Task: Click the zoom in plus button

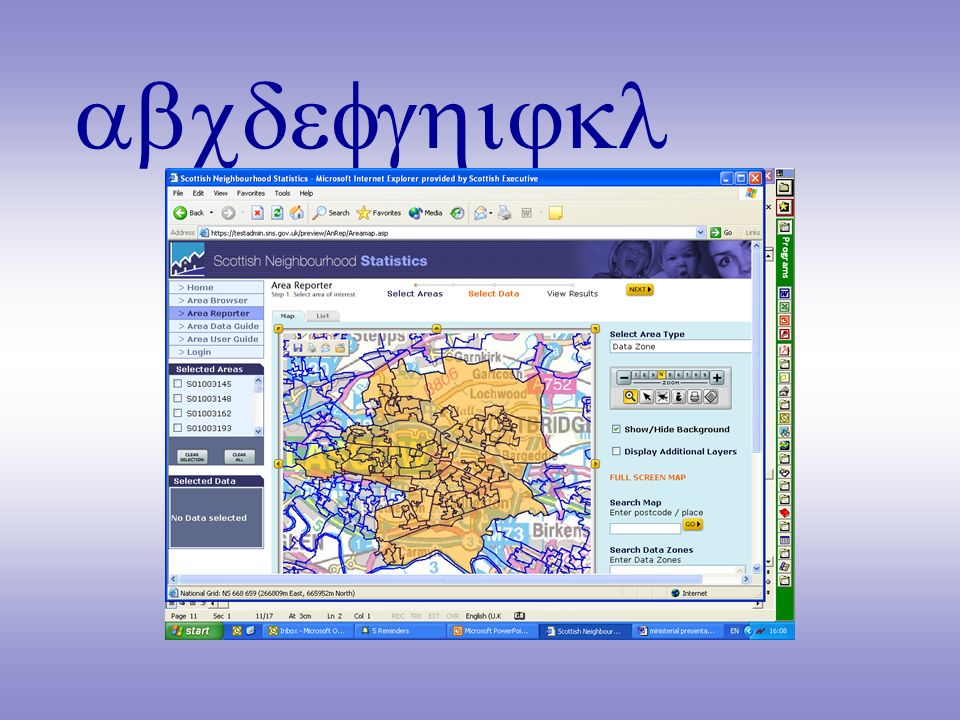Action: click(x=717, y=378)
